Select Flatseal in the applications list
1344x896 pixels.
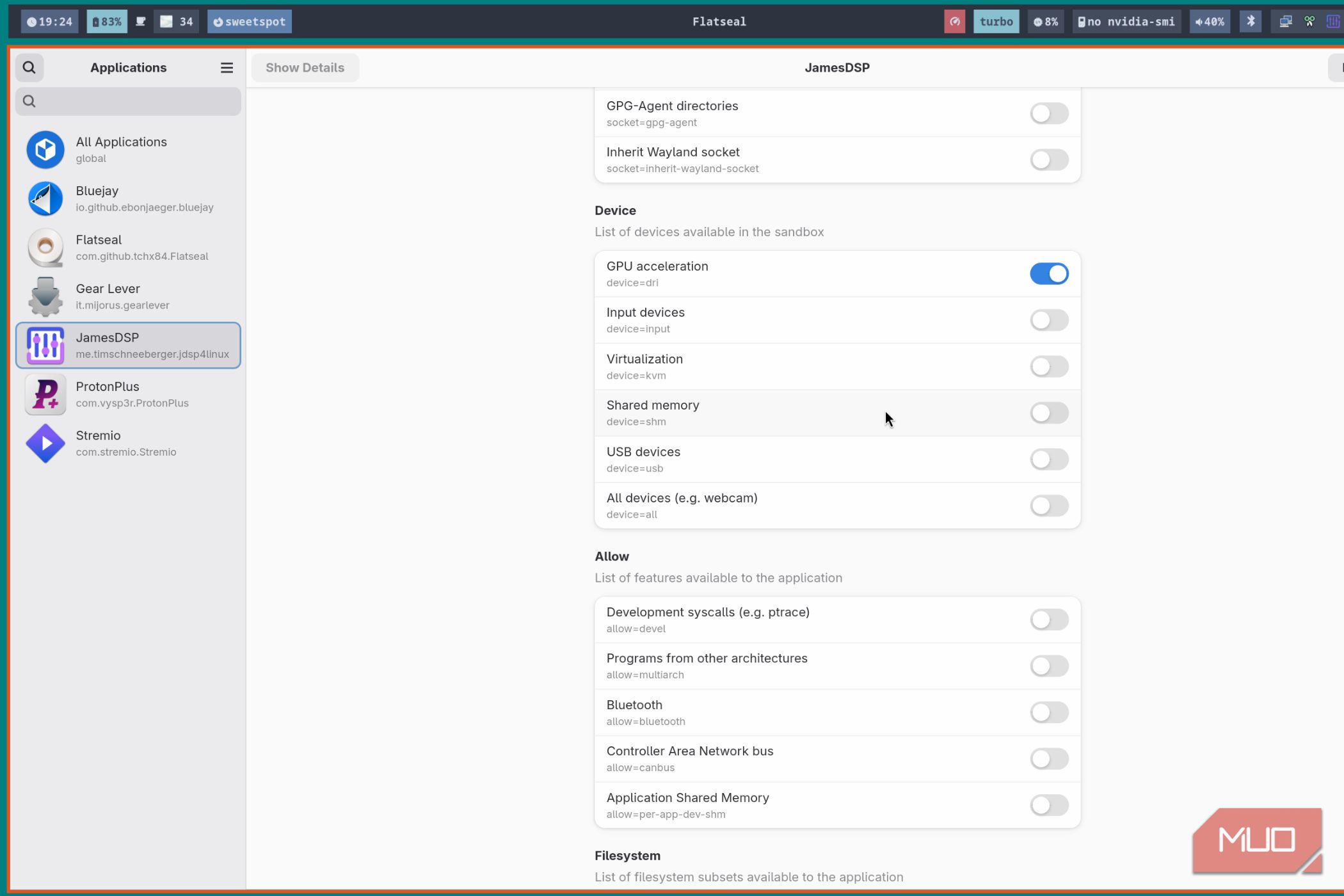point(128,248)
